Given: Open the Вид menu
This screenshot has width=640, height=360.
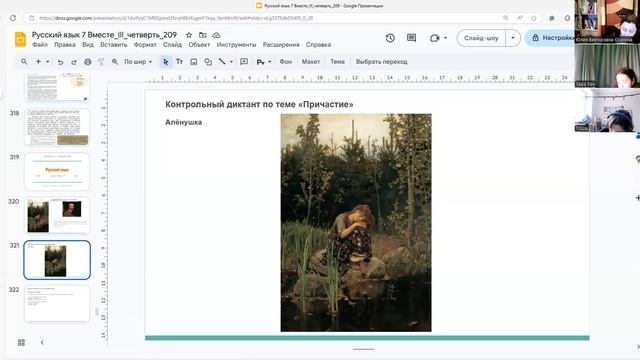Looking at the screenshot, I should [88, 44].
